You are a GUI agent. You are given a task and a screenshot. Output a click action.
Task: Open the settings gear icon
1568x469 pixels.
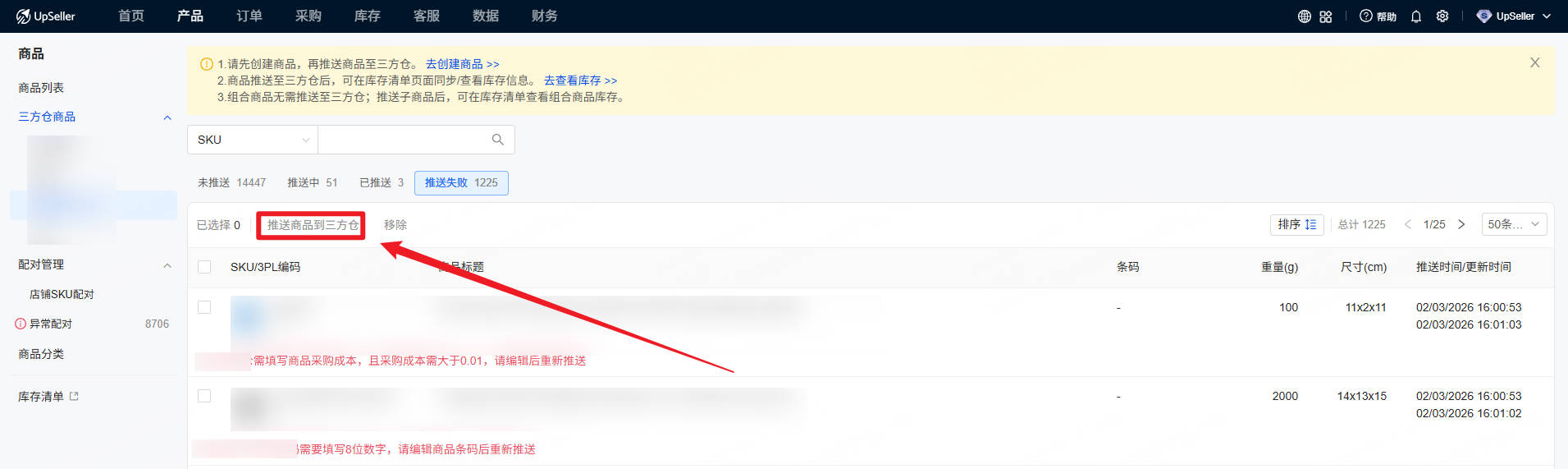point(1442,16)
